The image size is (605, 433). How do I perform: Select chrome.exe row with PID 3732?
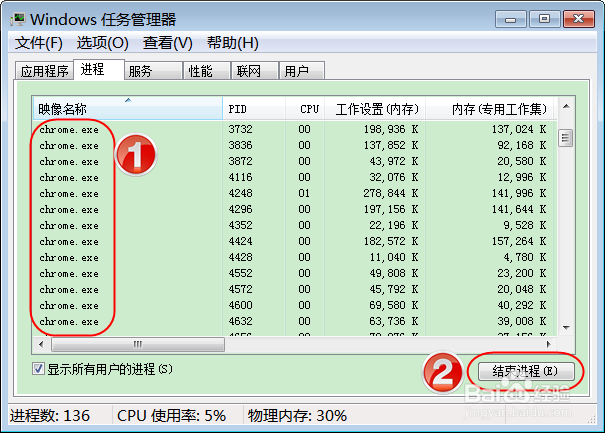coord(294,129)
